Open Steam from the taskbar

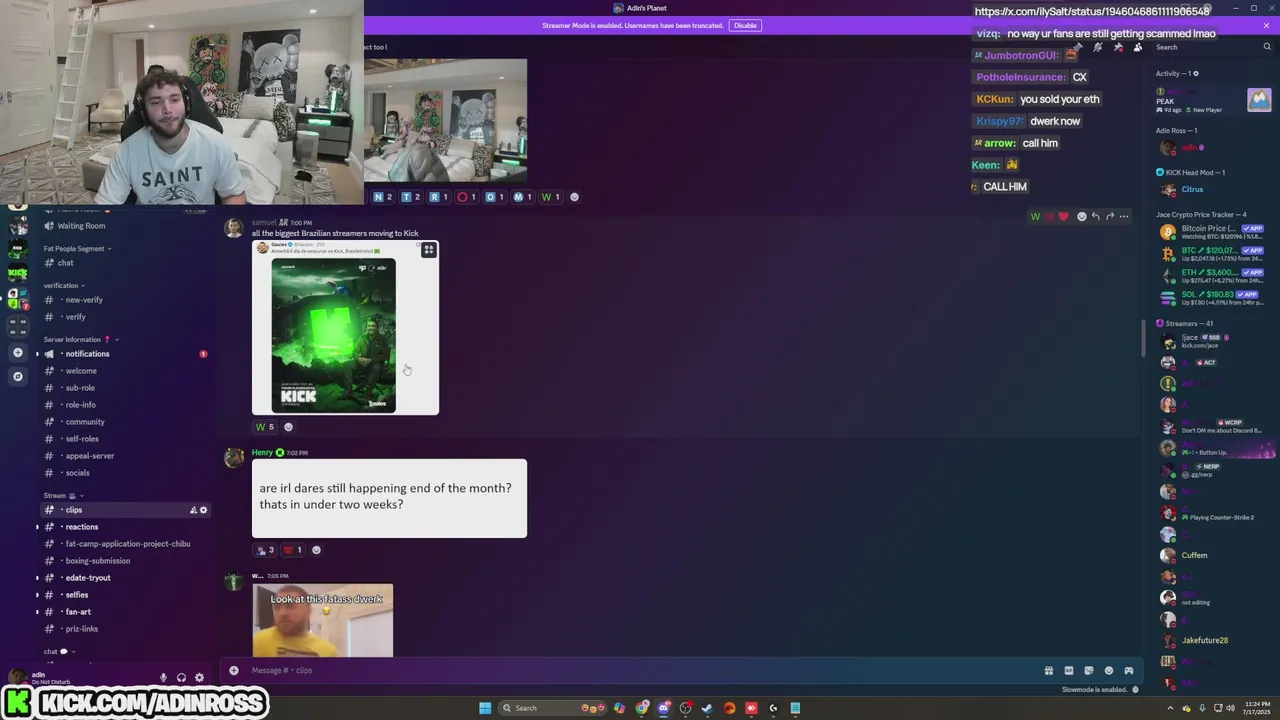[x=707, y=708]
